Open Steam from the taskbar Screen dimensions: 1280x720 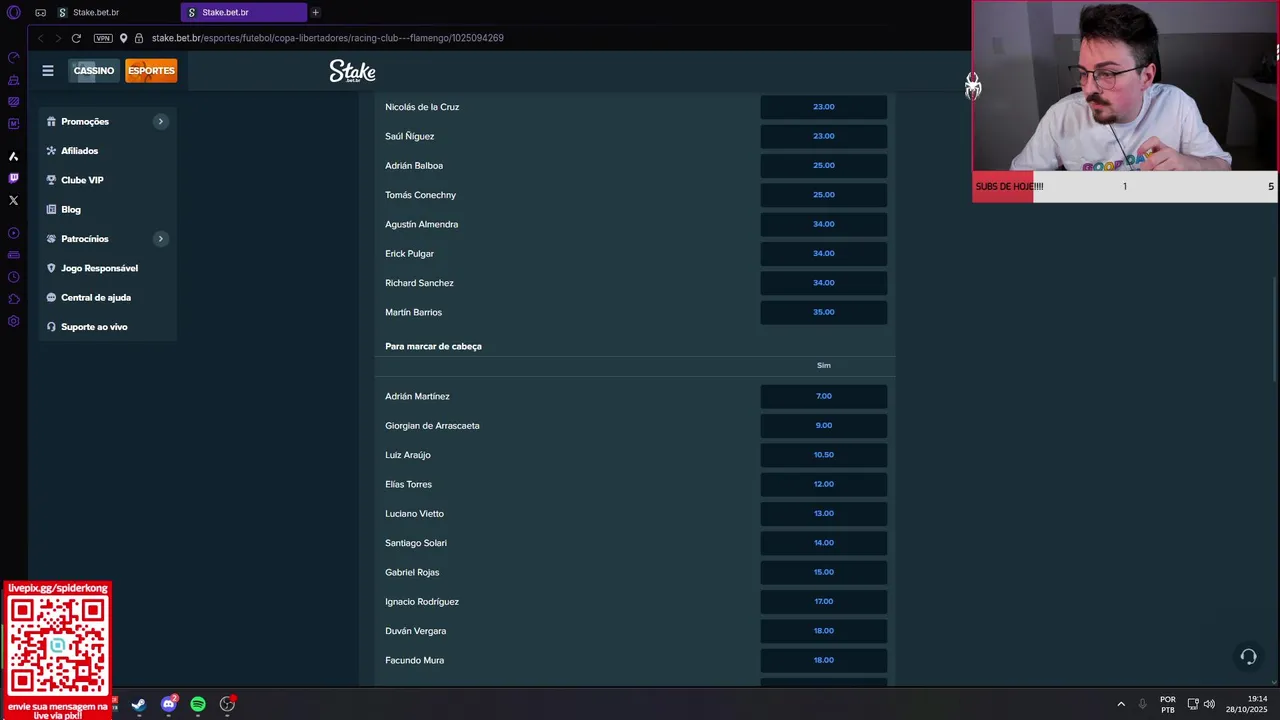tap(138, 704)
